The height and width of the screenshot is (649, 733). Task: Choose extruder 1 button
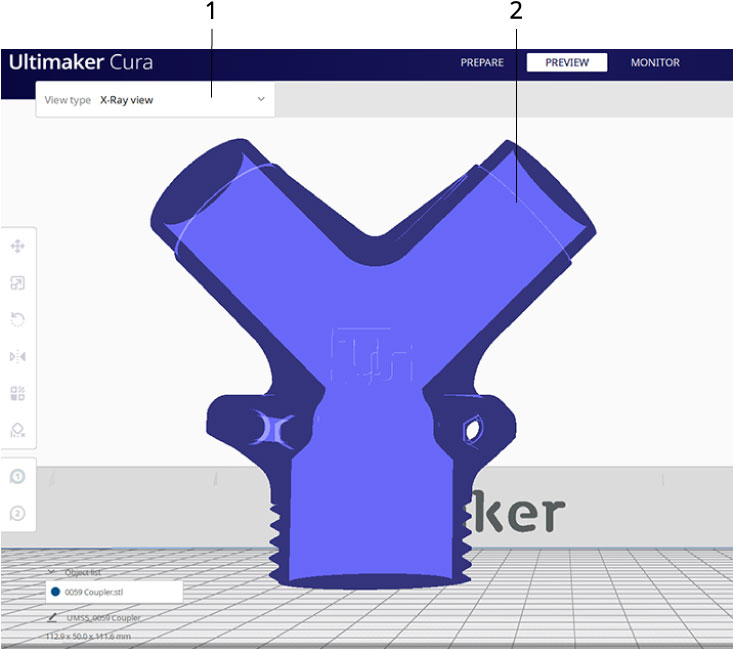(17, 476)
